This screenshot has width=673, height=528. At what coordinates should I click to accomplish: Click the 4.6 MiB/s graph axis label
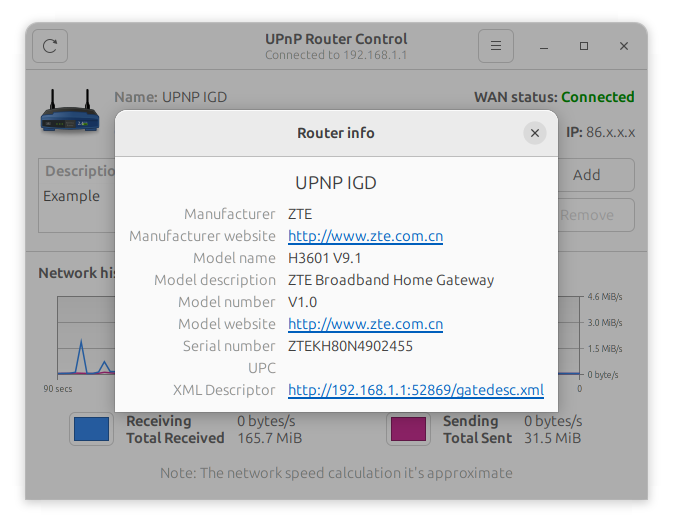click(x=605, y=297)
